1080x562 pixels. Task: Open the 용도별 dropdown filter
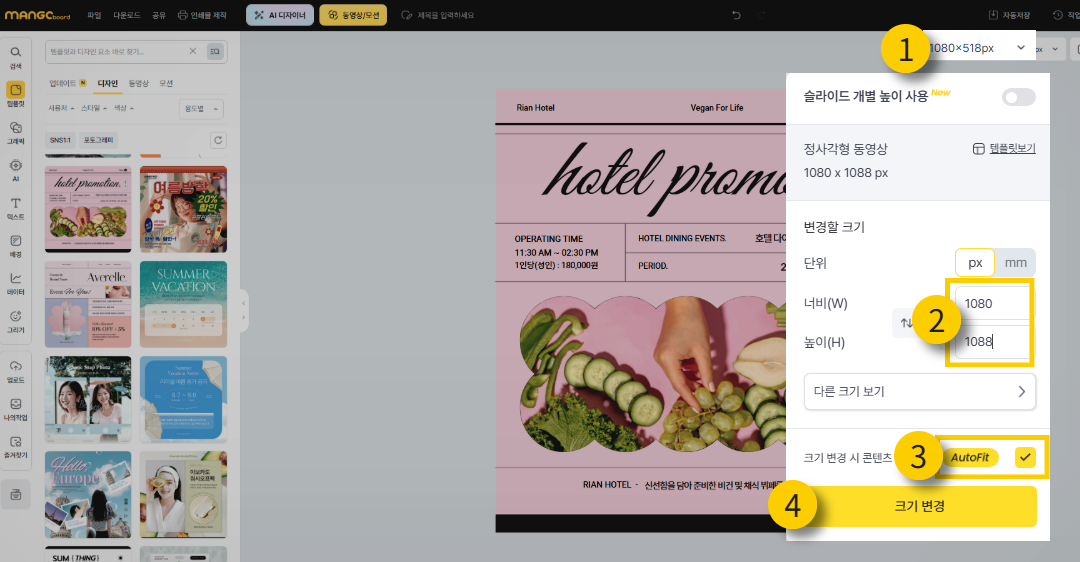pos(201,108)
